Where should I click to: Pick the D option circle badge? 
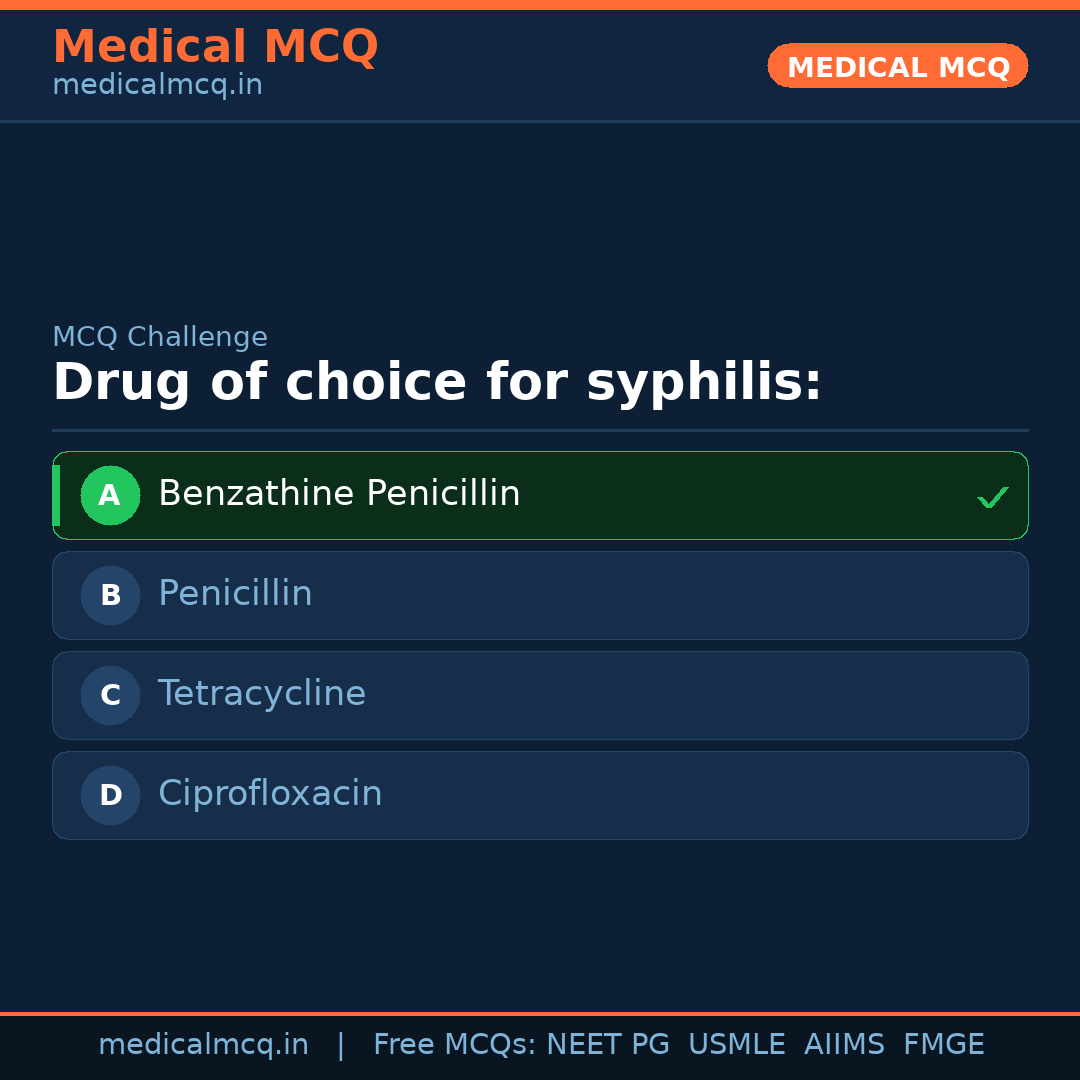[110, 795]
